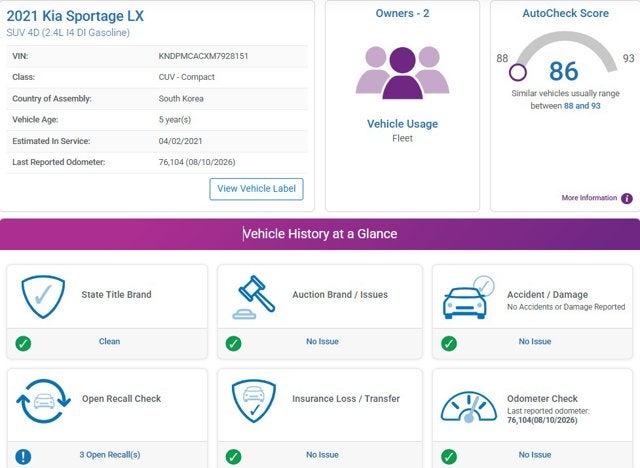640x468 pixels.
Task: Click the 88 and 93 range link text
Action: click(582, 106)
